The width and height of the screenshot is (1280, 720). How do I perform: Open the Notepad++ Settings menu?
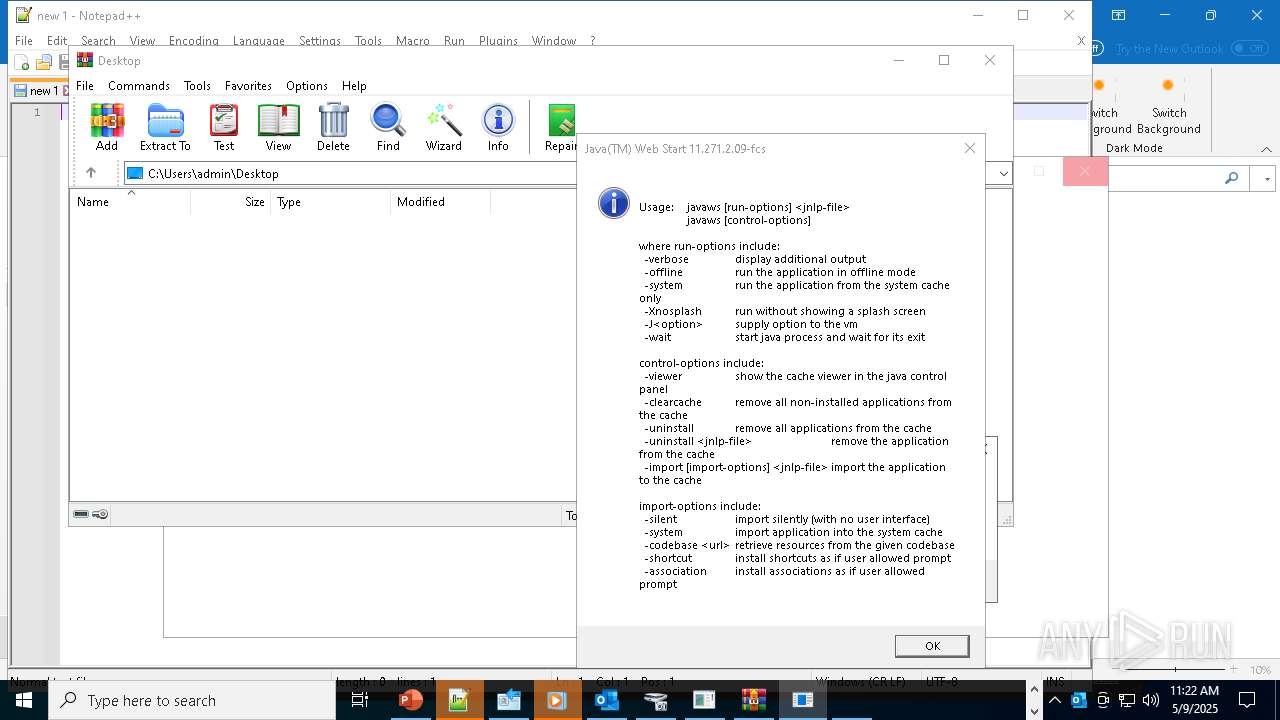pos(320,41)
